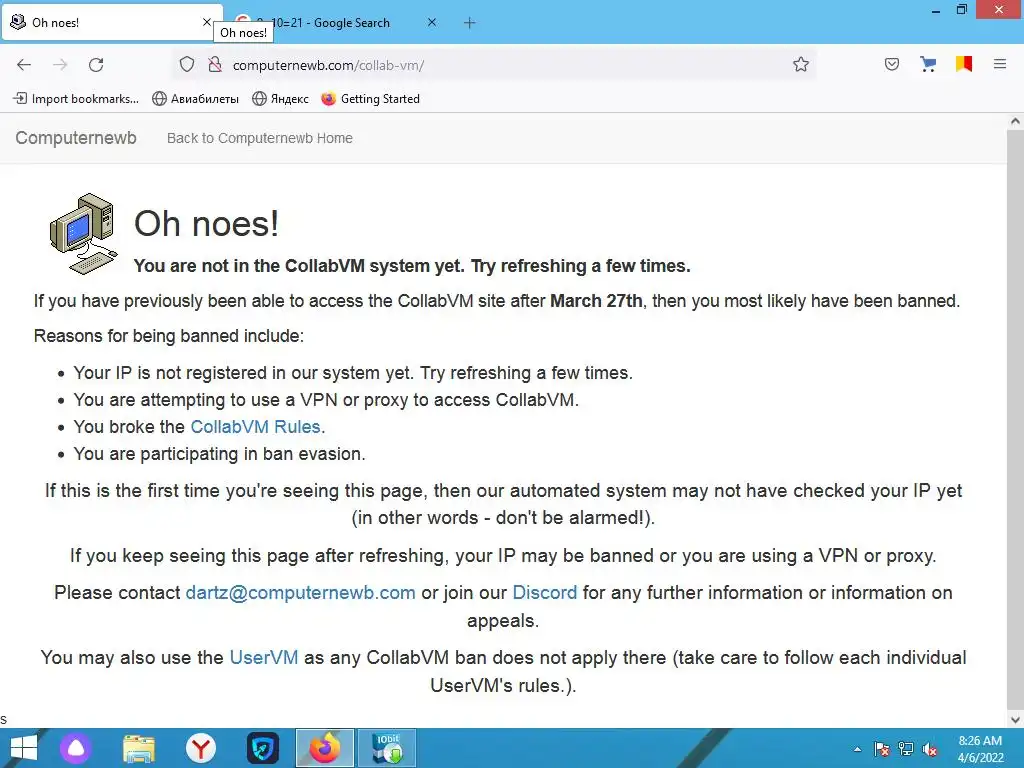Open the UserVM link
Screen dimensions: 1024x768
264,657
